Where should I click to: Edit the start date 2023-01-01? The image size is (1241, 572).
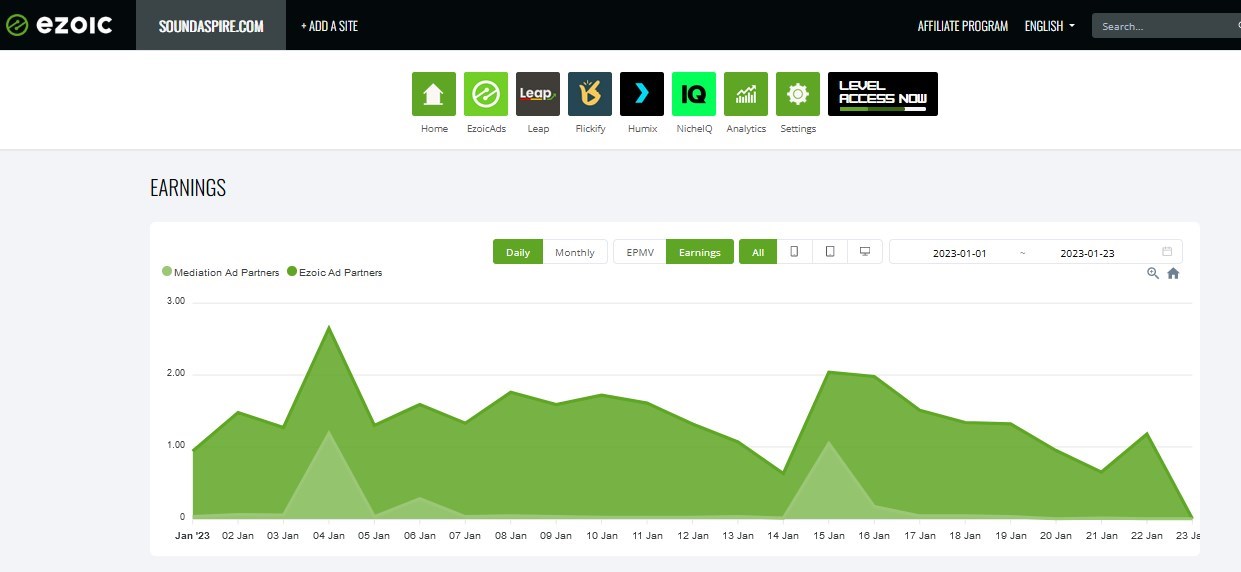coord(960,253)
